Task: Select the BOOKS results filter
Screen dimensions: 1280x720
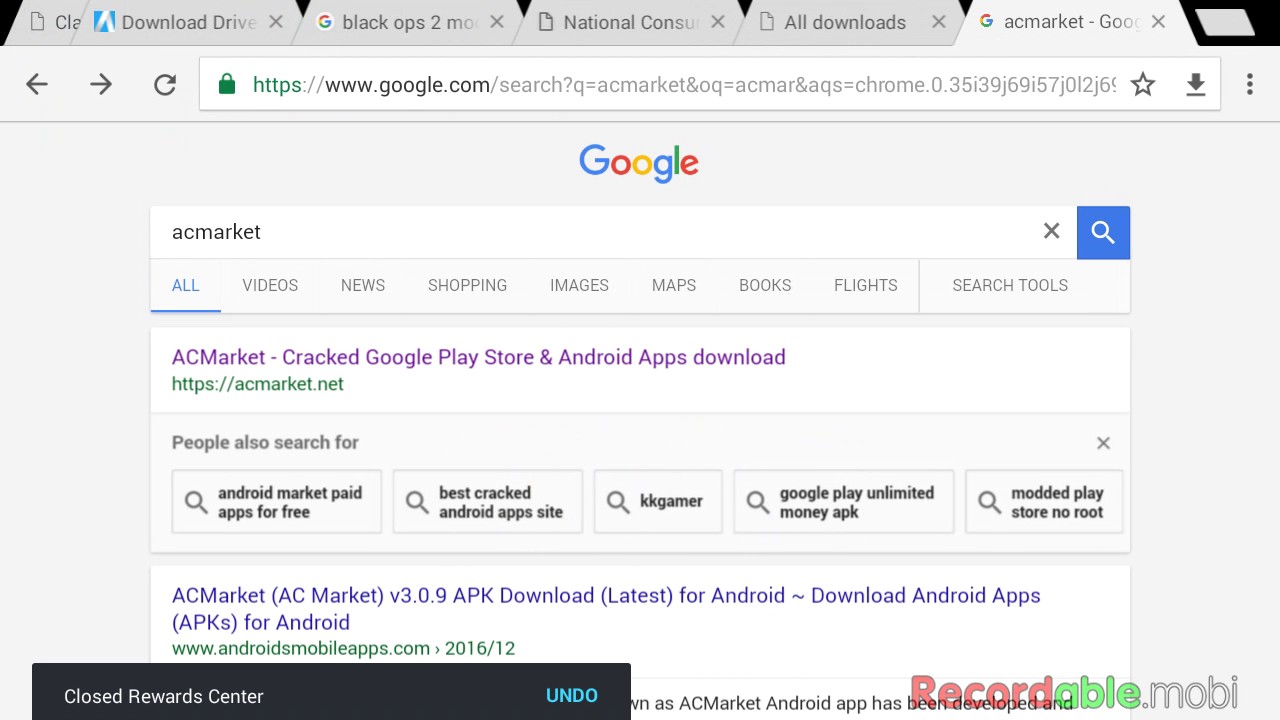Action: click(x=765, y=285)
